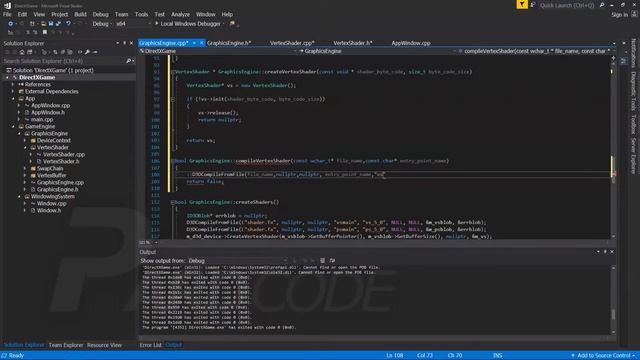Click the navigate backward toolbar icon
This screenshot has width=640, height=360.
[x=11, y=24]
